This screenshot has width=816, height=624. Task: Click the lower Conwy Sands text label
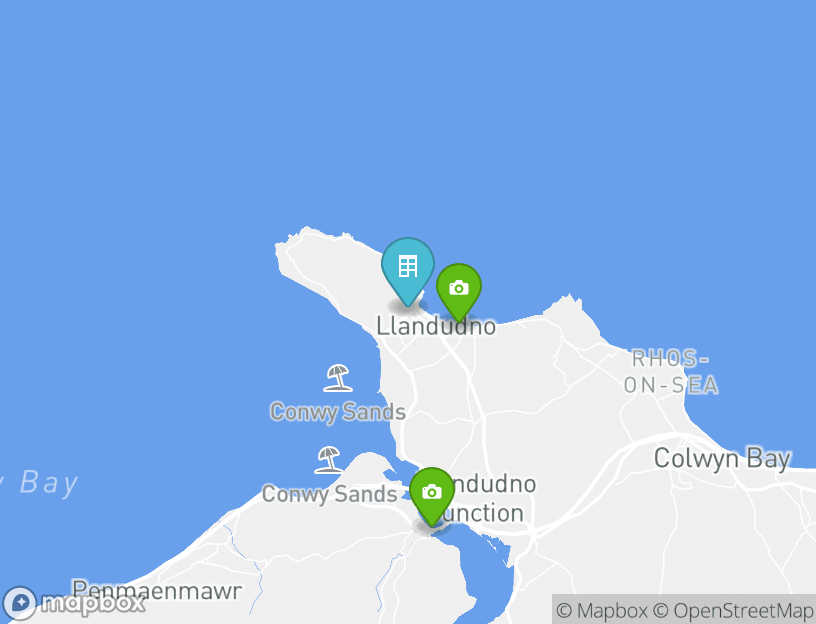pyautogui.click(x=329, y=494)
